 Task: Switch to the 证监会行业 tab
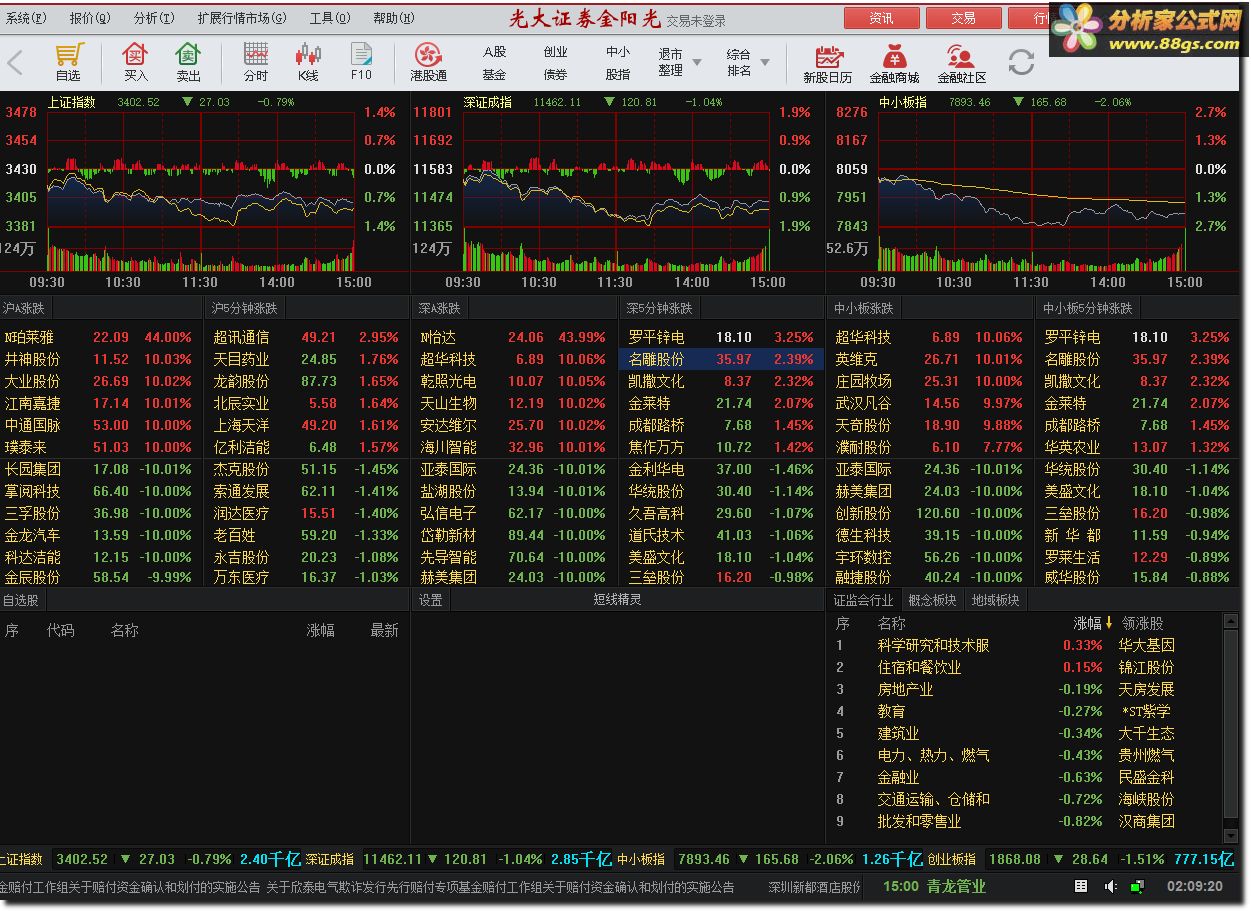pos(864,600)
